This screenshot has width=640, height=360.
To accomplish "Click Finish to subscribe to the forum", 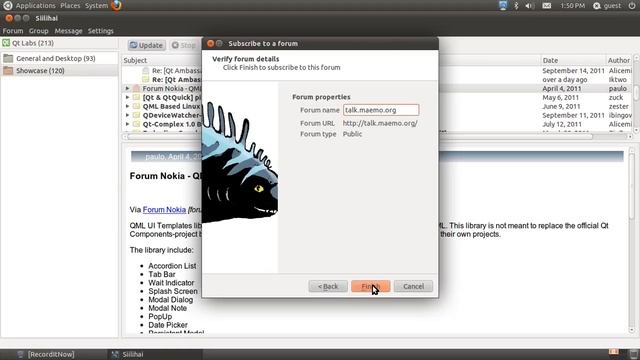I will (370, 286).
